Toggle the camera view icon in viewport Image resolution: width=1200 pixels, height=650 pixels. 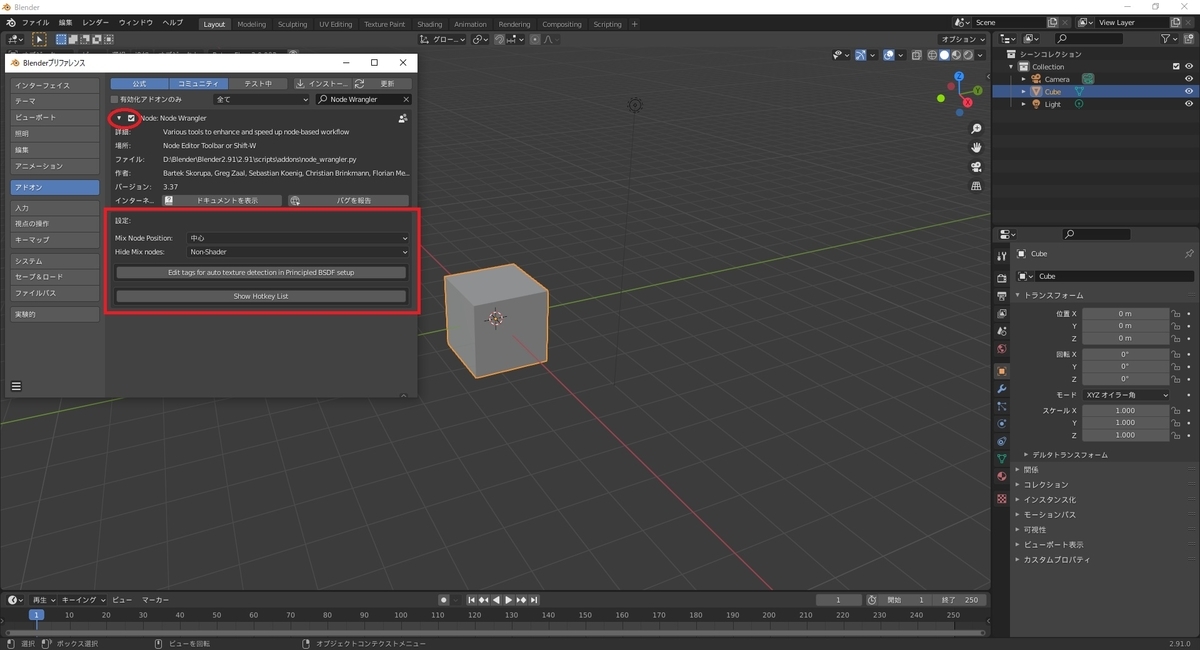pyautogui.click(x=976, y=166)
